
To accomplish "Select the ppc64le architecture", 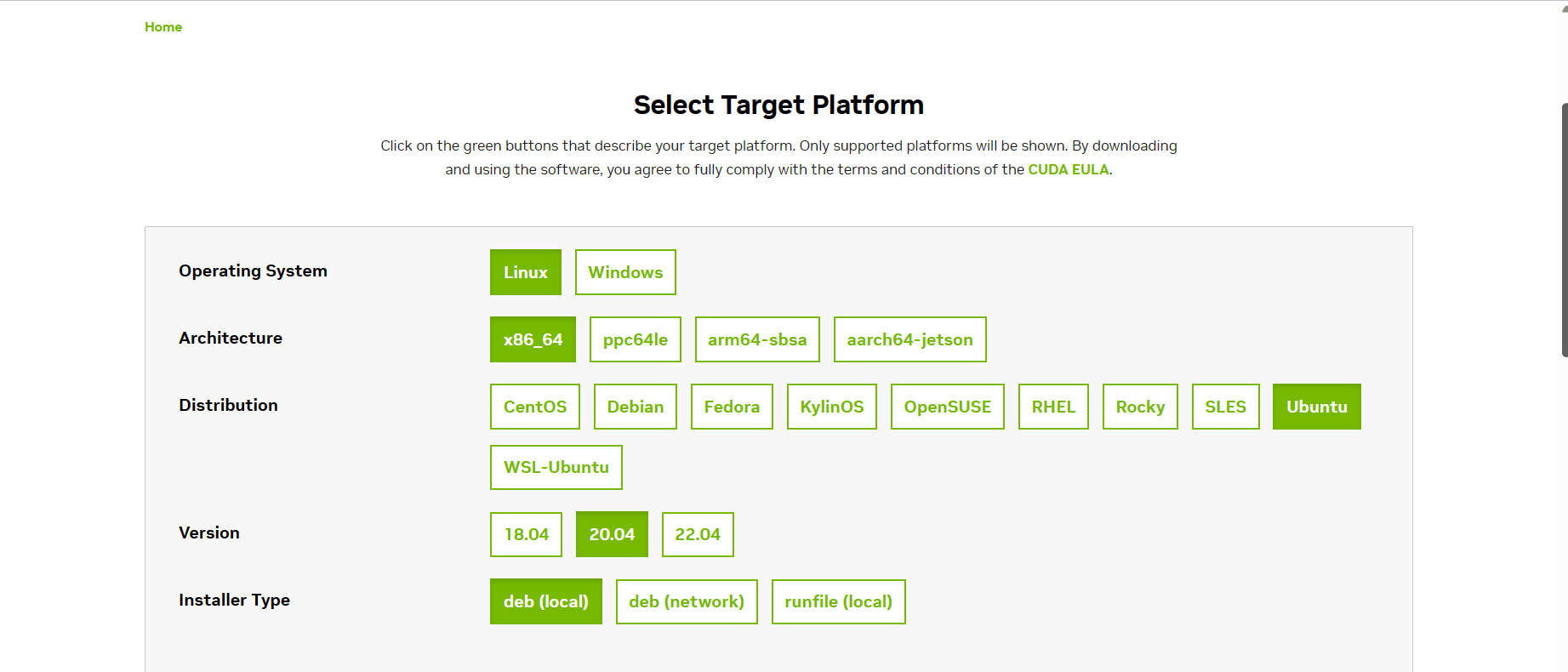I will pos(635,339).
